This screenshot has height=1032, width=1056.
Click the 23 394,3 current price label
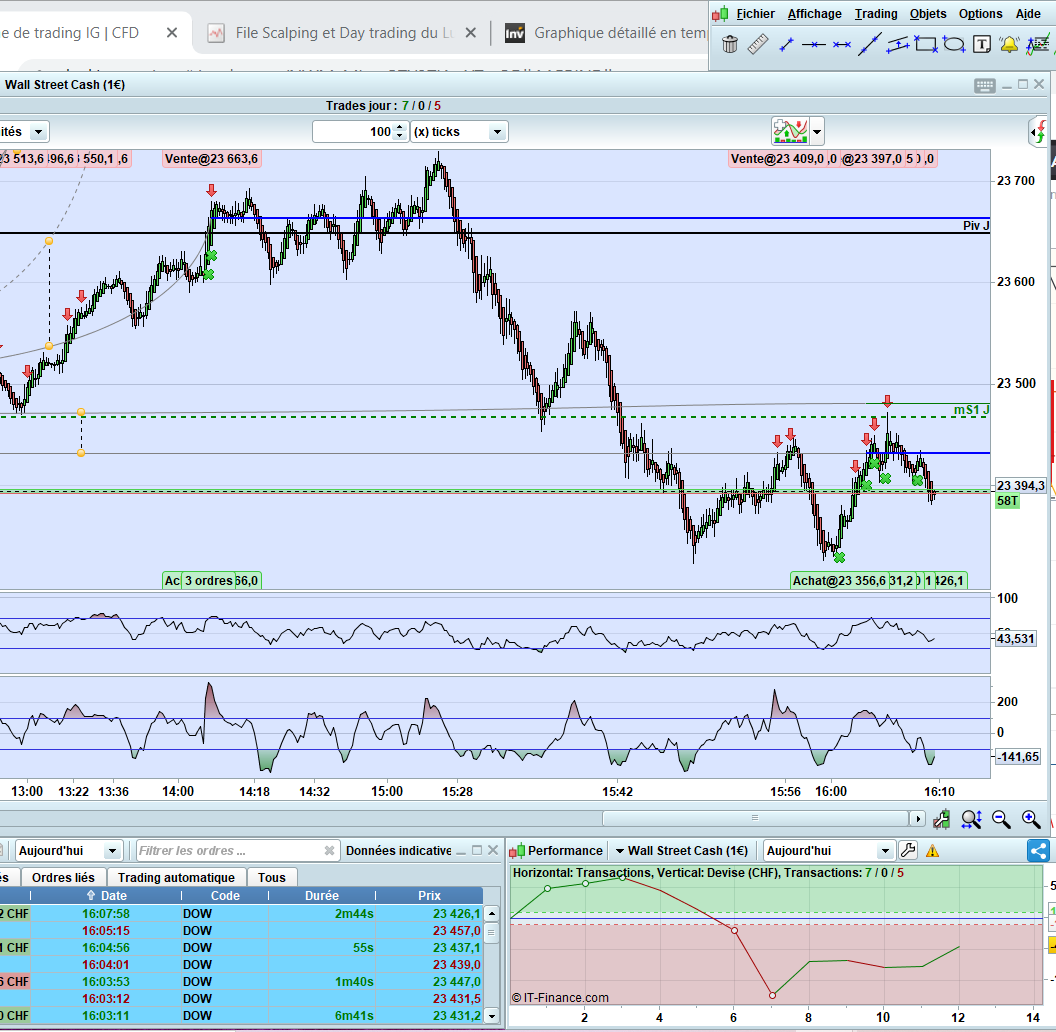[x=1020, y=486]
